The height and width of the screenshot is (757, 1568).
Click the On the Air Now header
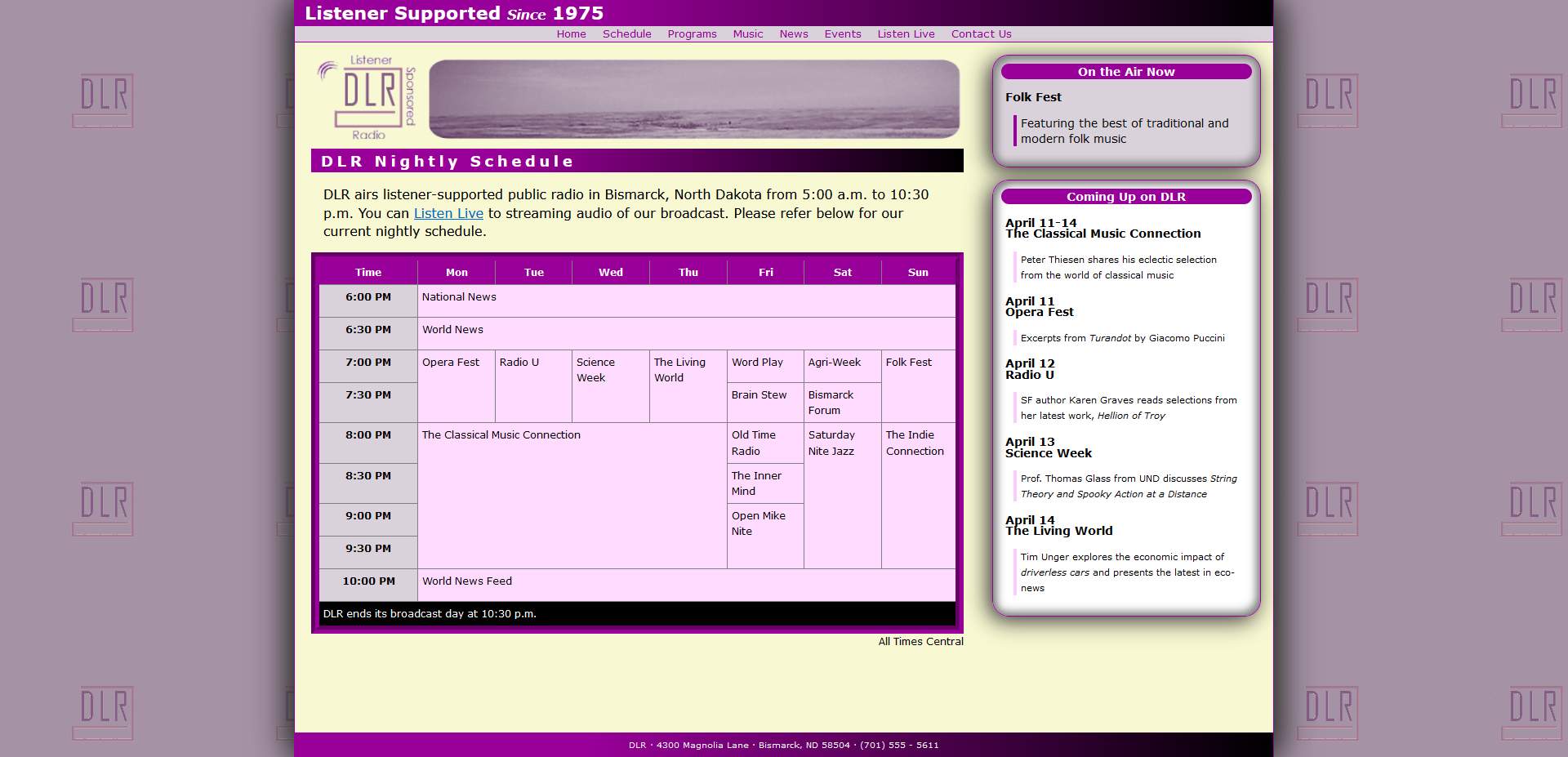1126,72
